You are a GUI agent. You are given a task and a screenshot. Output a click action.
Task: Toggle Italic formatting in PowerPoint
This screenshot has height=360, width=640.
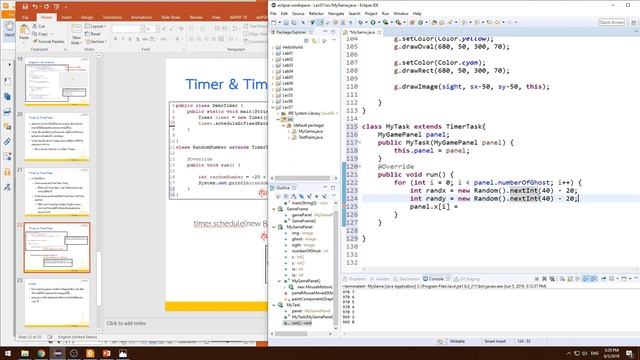[123, 39]
